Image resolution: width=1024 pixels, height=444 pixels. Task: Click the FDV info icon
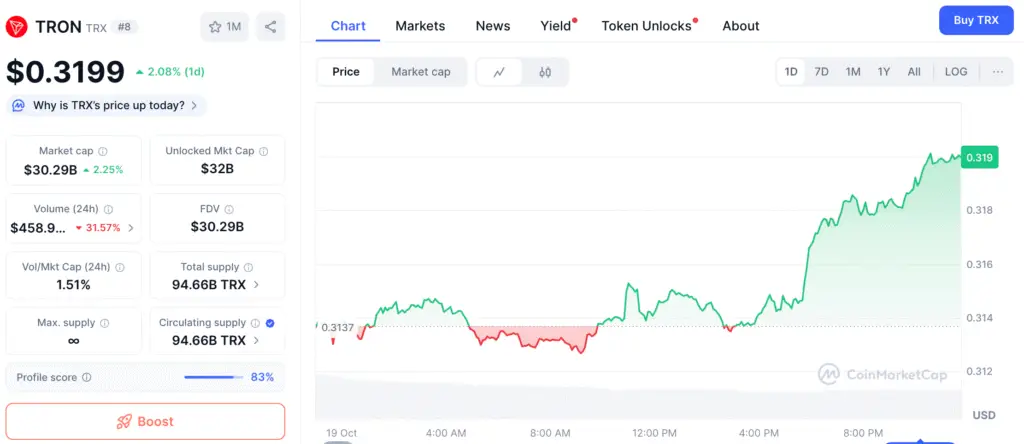point(229,209)
